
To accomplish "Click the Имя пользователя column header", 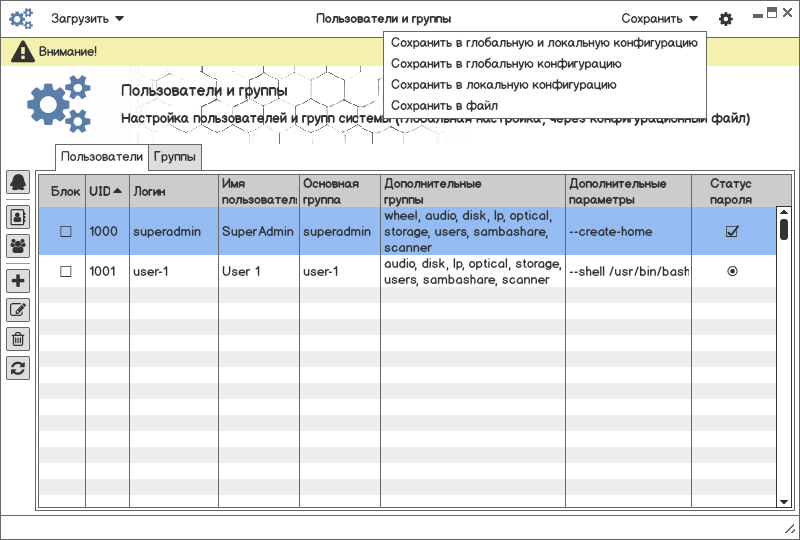I will (259, 191).
